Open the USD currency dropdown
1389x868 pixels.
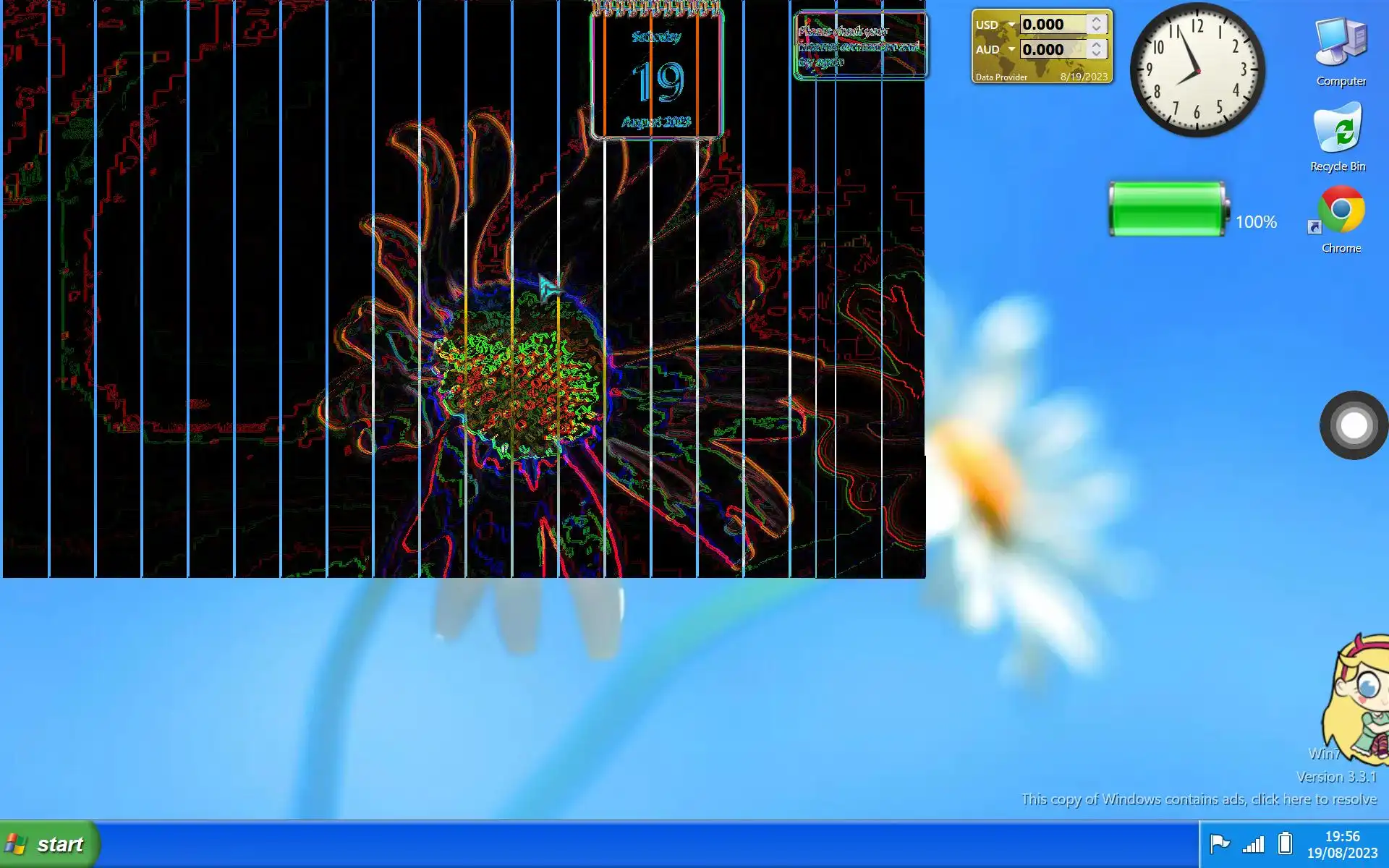(x=1011, y=25)
